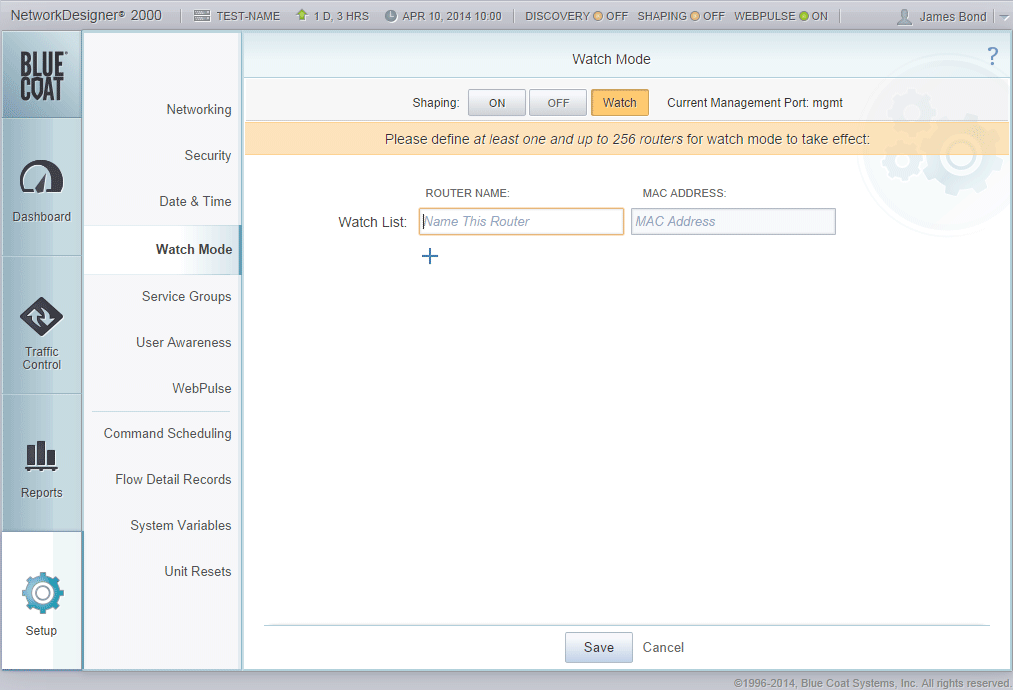Set Shaping to Watch mode

tap(620, 103)
